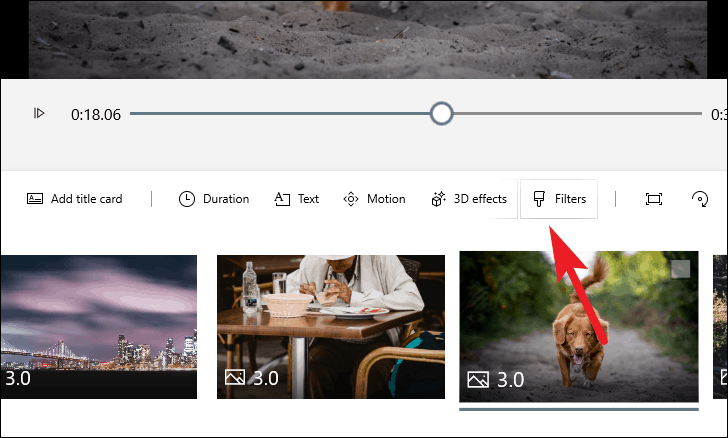Click the video preview of the sand
Viewport: 728px width, 438px height.
pyautogui.click(x=368, y=39)
